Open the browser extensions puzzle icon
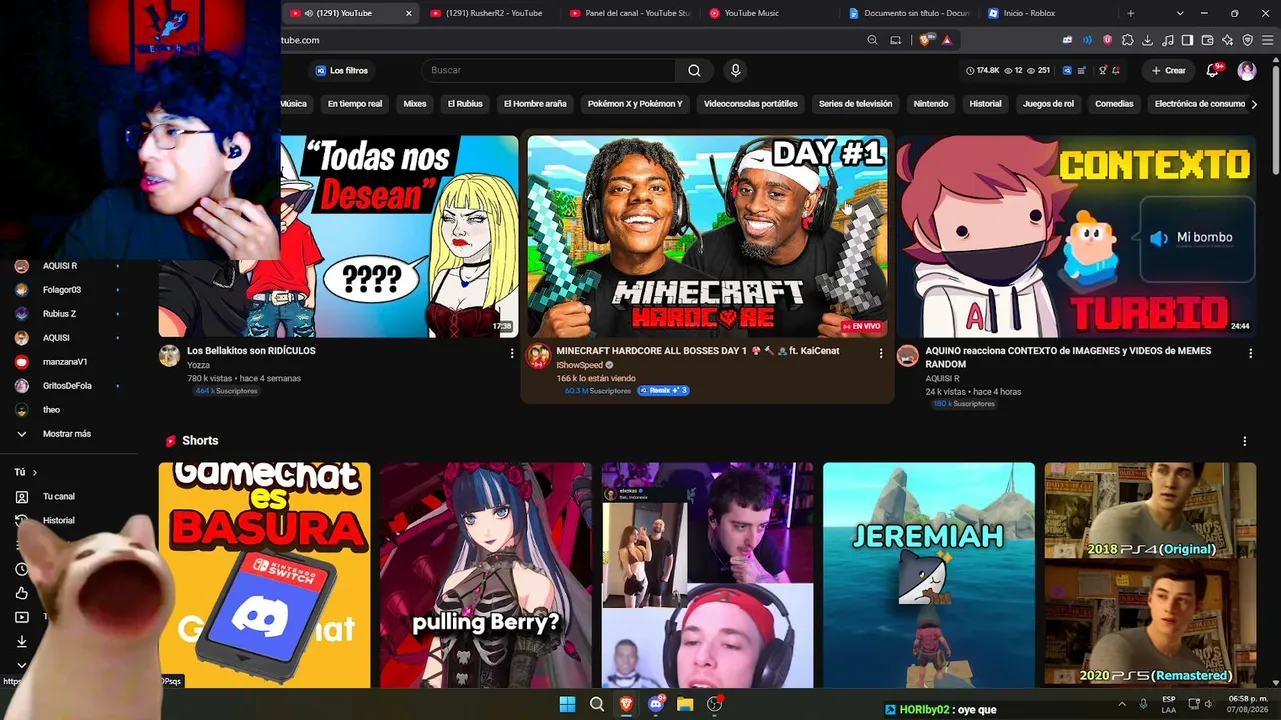Image resolution: width=1281 pixels, height=720 pixels. click(x=1127, y=40)
